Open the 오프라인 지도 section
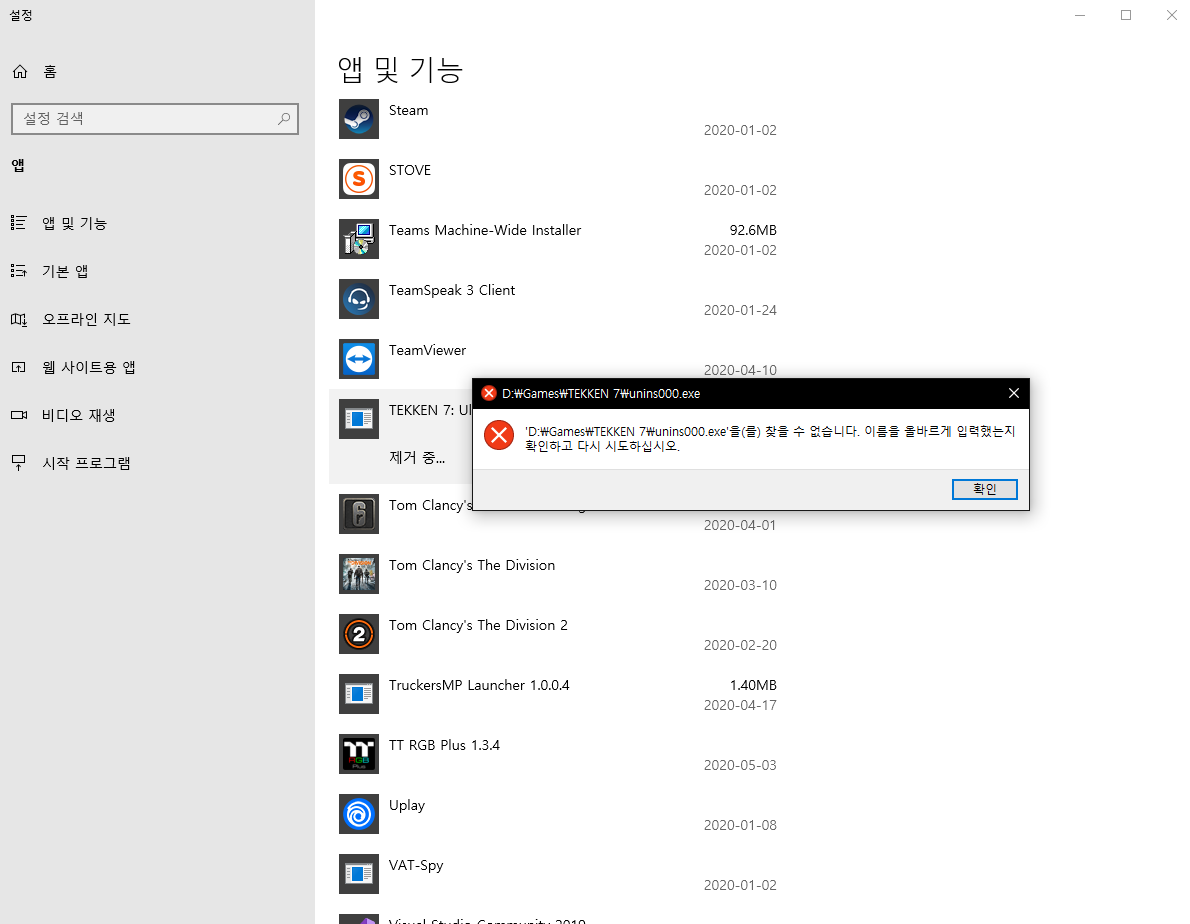Viewport: 1190px width, 924px height. coord(157,319)
